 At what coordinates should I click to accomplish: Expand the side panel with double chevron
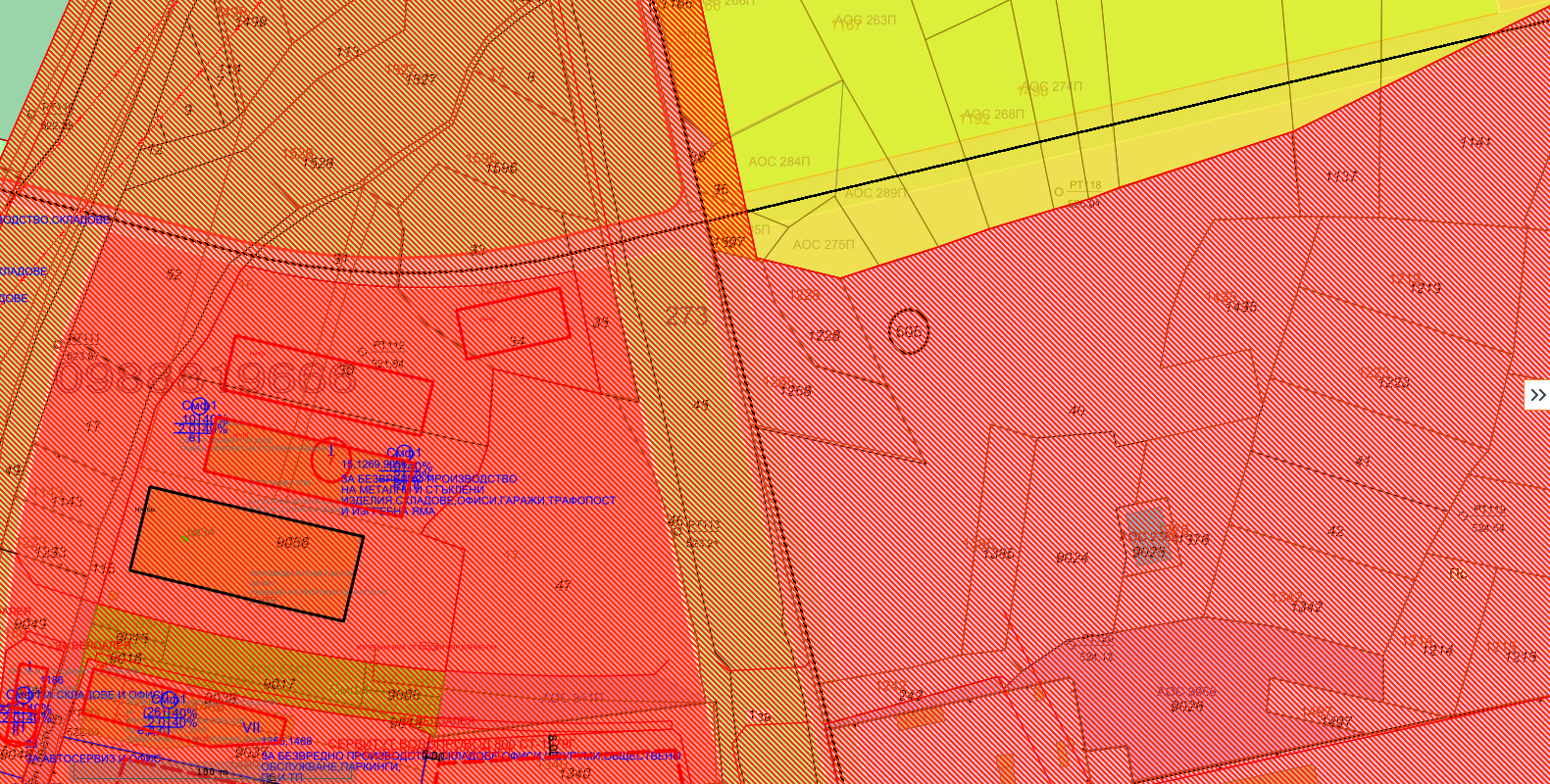[x=1537, y=395]
